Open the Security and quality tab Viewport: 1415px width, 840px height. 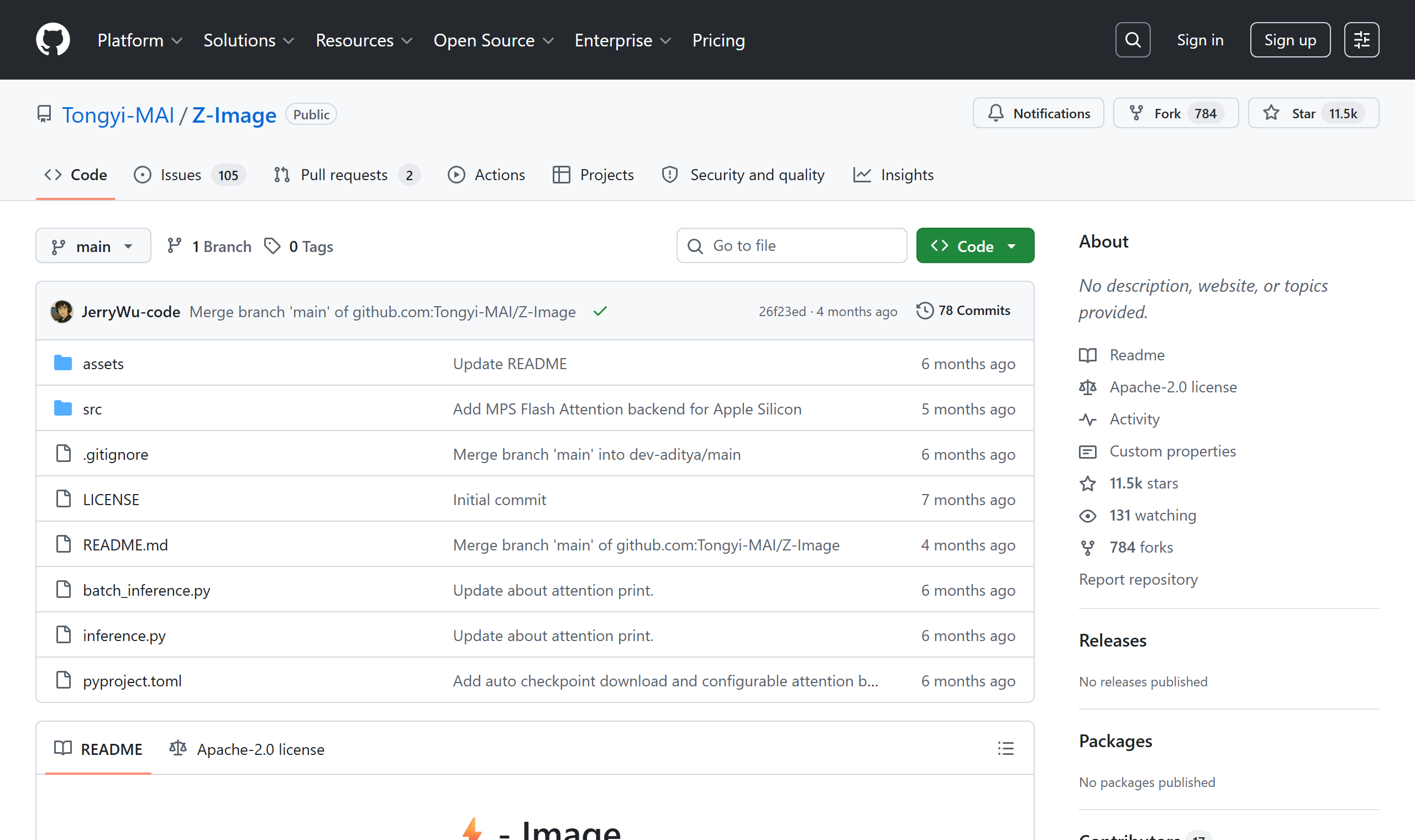click(743, 175)
